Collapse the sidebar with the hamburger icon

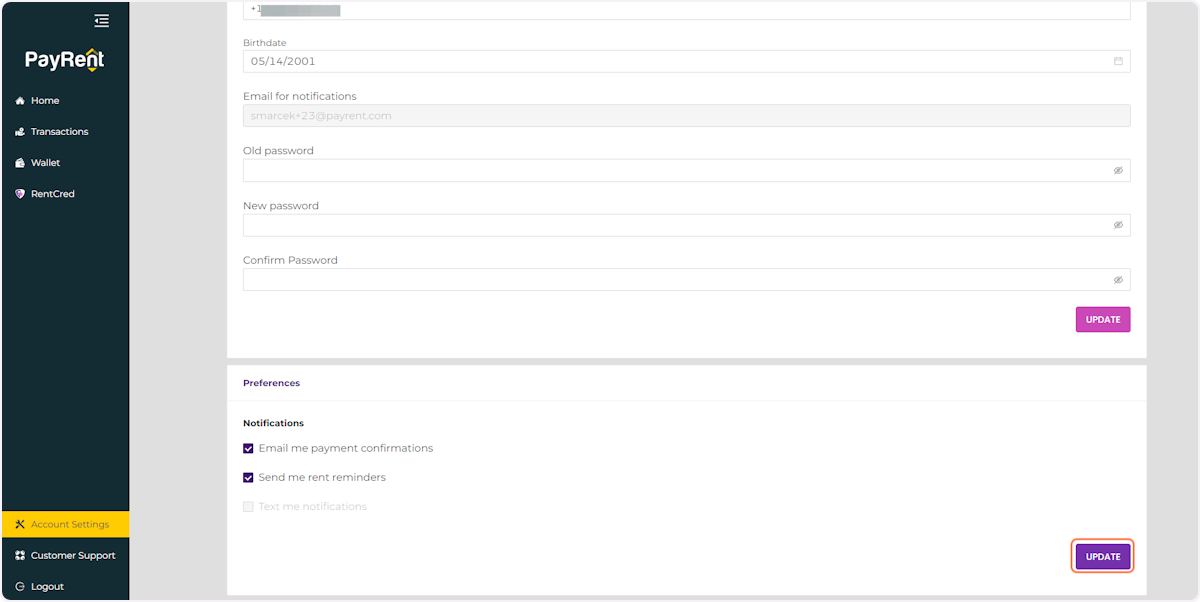click(101, 20)
